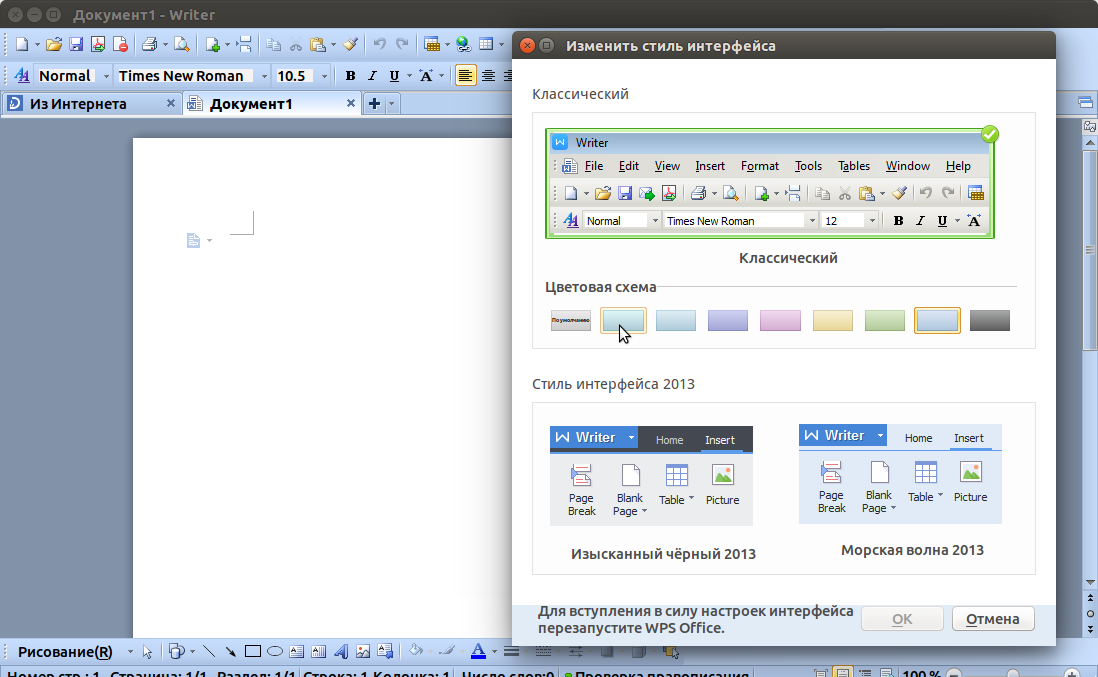Select the Arrow drawing tool
This screenshot has width=1098, height=677.
[230, 652]
